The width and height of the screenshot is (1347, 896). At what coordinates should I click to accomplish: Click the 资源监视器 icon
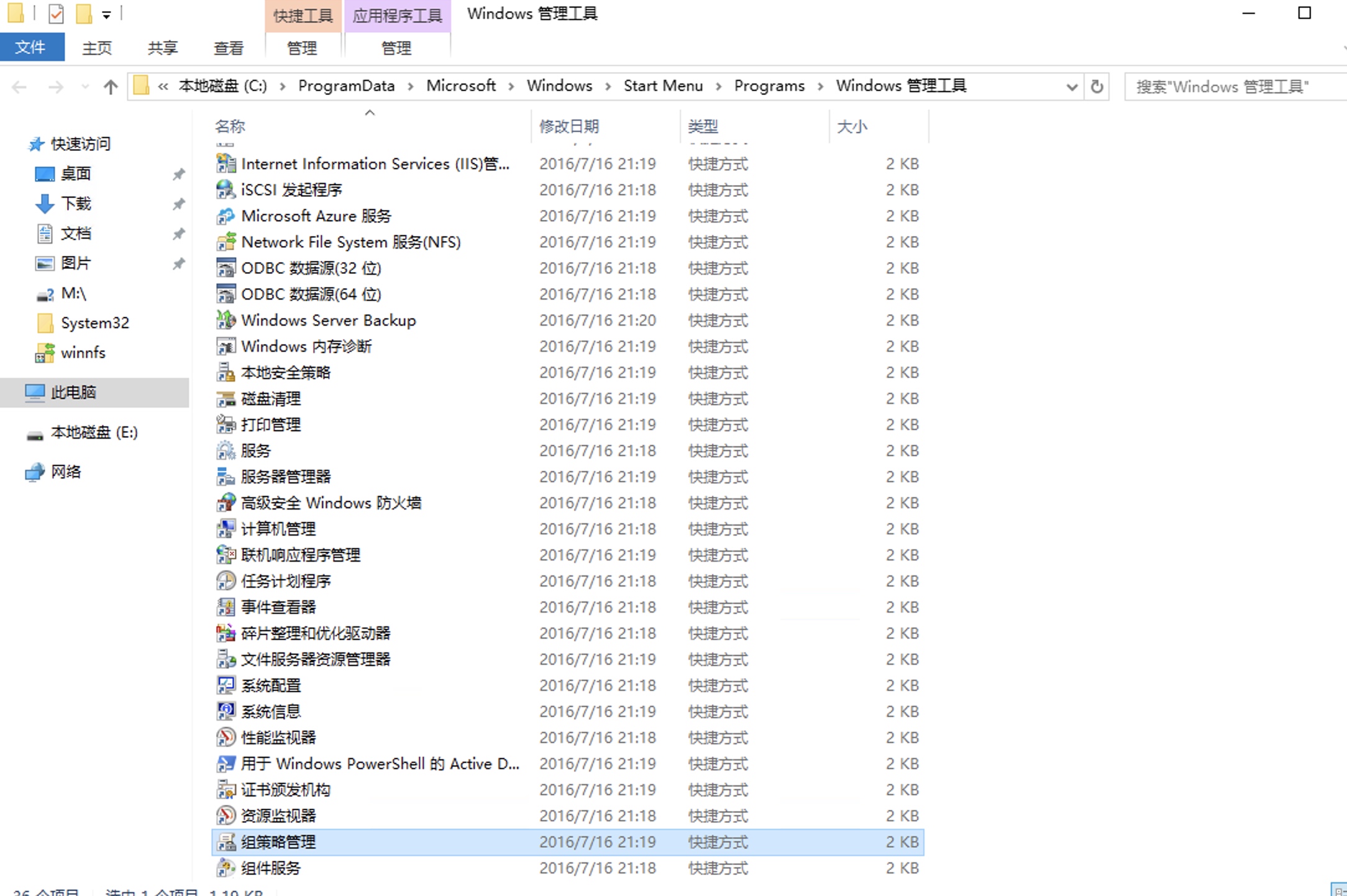[226, 816]
